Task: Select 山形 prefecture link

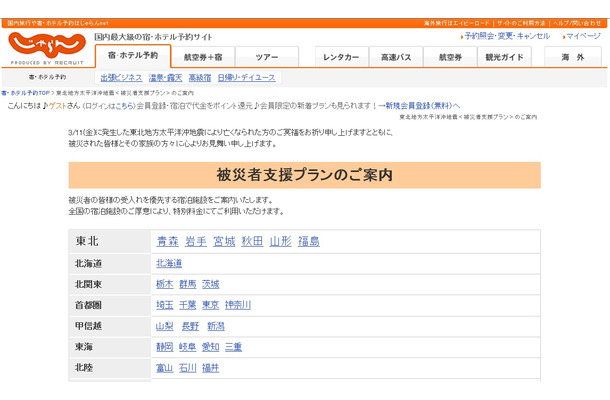Action: (x=280, y=241)
